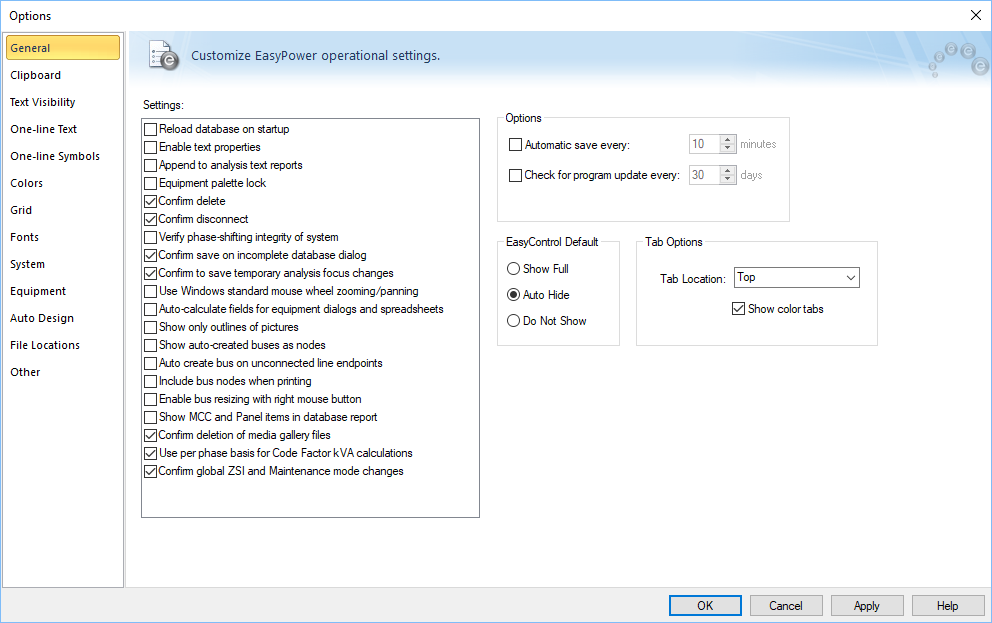Toggle Confirm to save temporary analysis focus changes
This screenshot has width=992, height=623.
[x=151, y=274]
